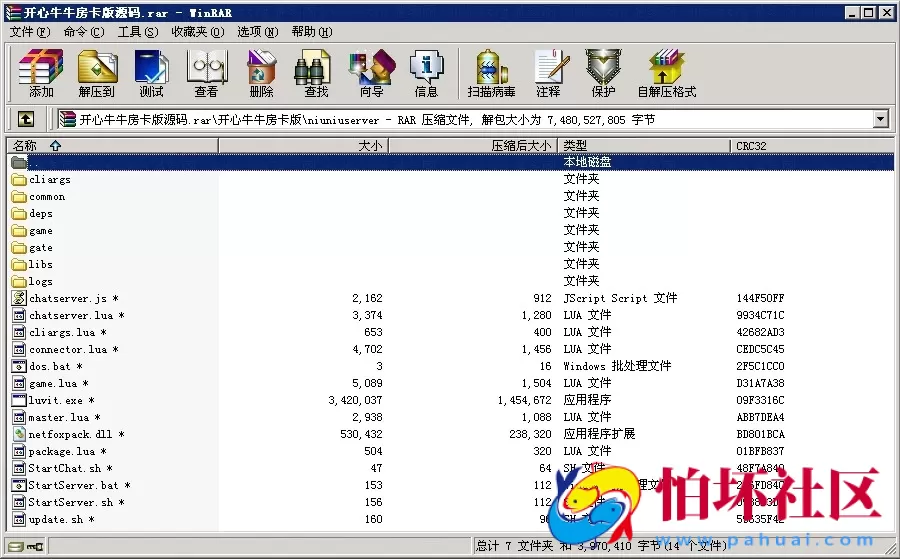Click the 测试 (Test) toolbar icon
Viewport: 900px width, 559px height.
coord(151,73)
